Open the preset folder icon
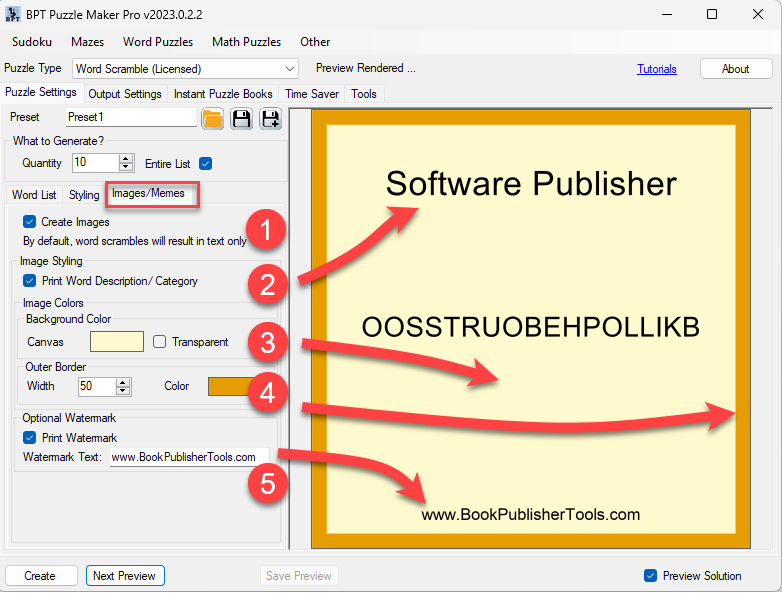The width and height of the screenshot is (782, 593). 212,119
